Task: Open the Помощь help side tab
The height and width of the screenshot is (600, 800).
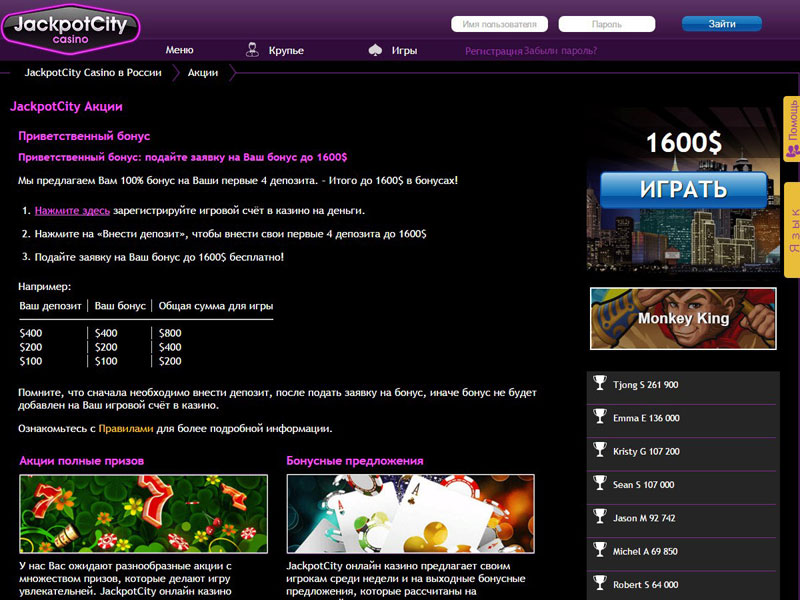Action: pos(792,129)
